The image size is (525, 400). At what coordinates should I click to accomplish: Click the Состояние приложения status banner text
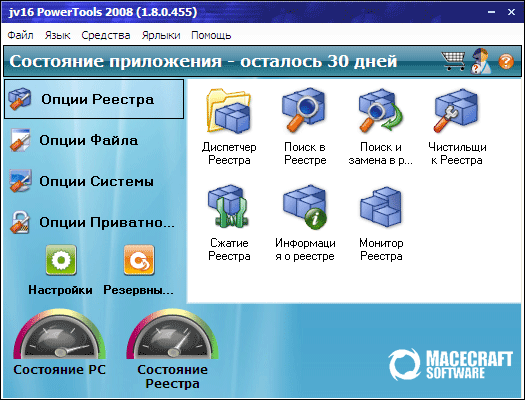pyautogui.click(x=203, y=61)
